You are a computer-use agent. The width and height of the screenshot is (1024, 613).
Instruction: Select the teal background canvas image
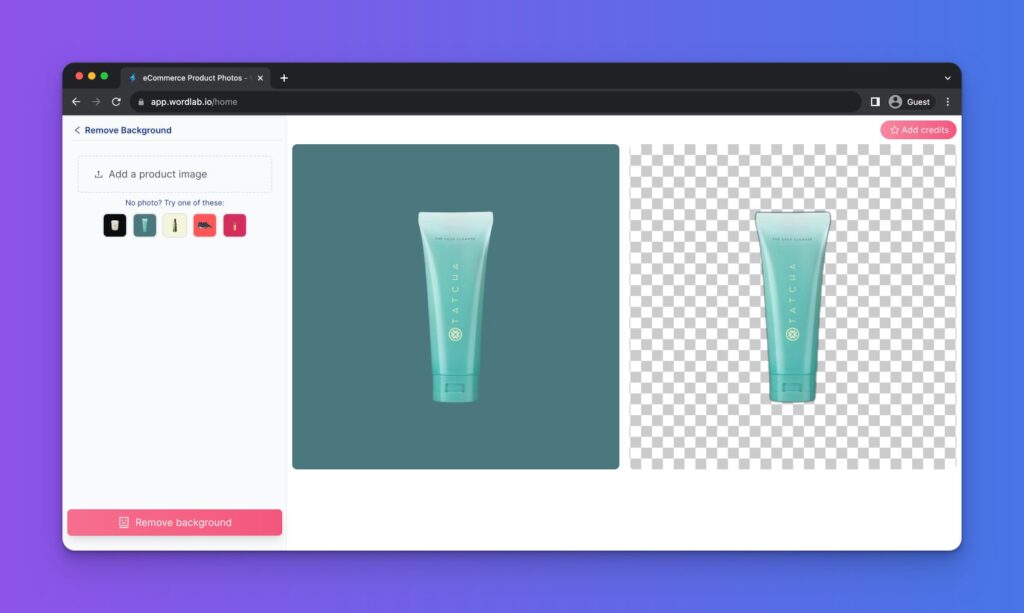pos(455,305)
